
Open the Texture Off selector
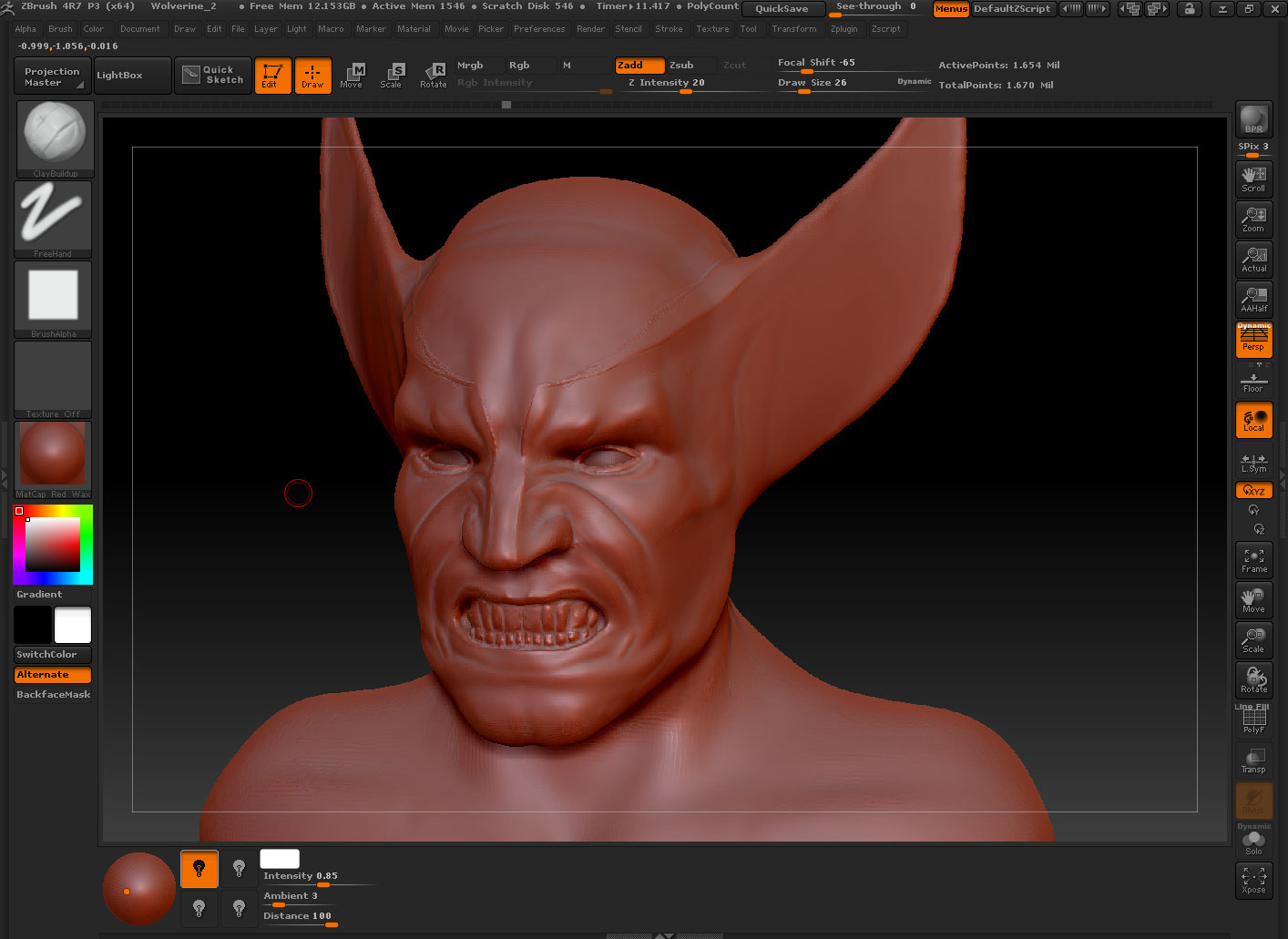point(54,380)
